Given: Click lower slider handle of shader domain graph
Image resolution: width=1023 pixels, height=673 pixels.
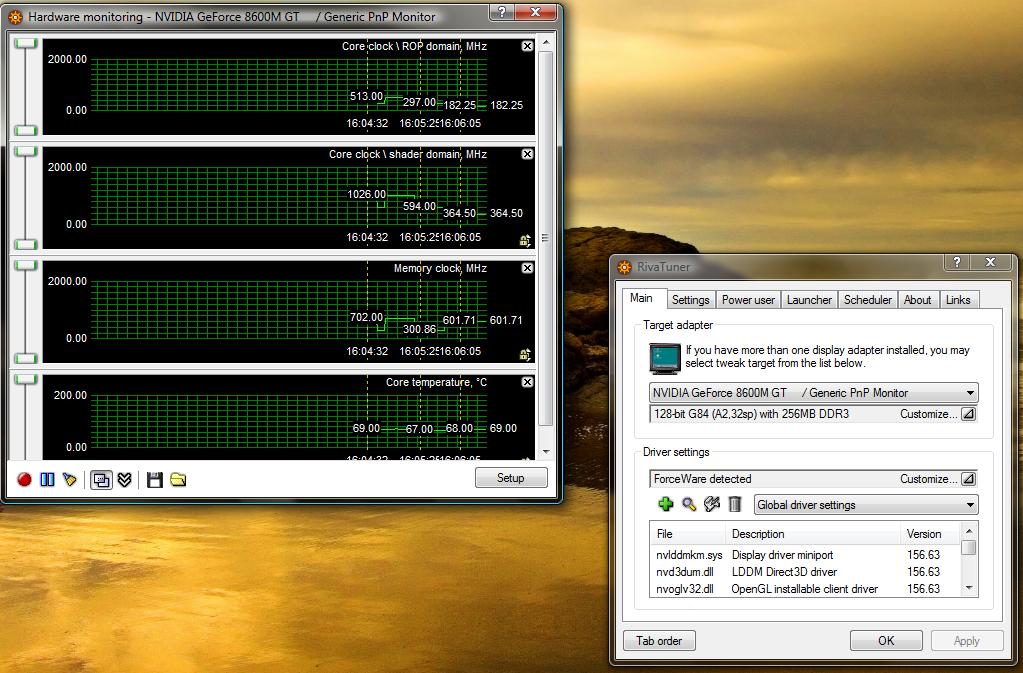Looking at the screenshot, I should click(25, 244).
